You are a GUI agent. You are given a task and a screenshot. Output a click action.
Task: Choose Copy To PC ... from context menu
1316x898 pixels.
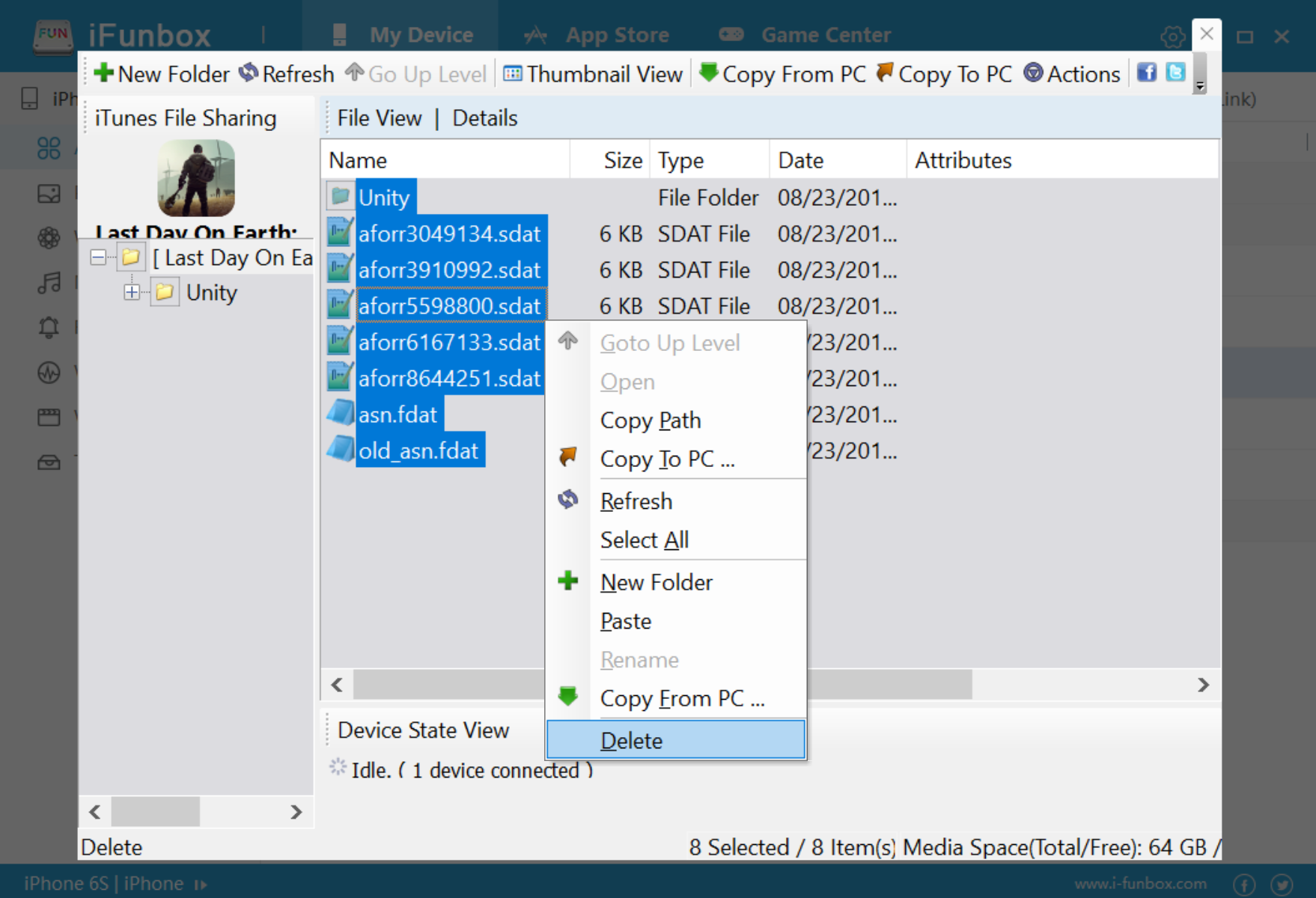click(x=677, y=459)
